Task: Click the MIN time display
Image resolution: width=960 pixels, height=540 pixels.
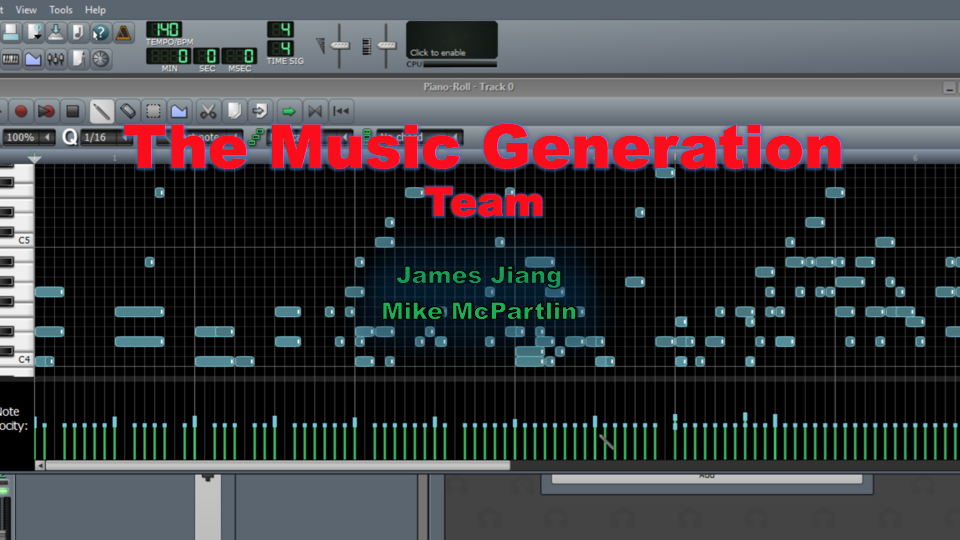Action: click(x=169, y=56)
